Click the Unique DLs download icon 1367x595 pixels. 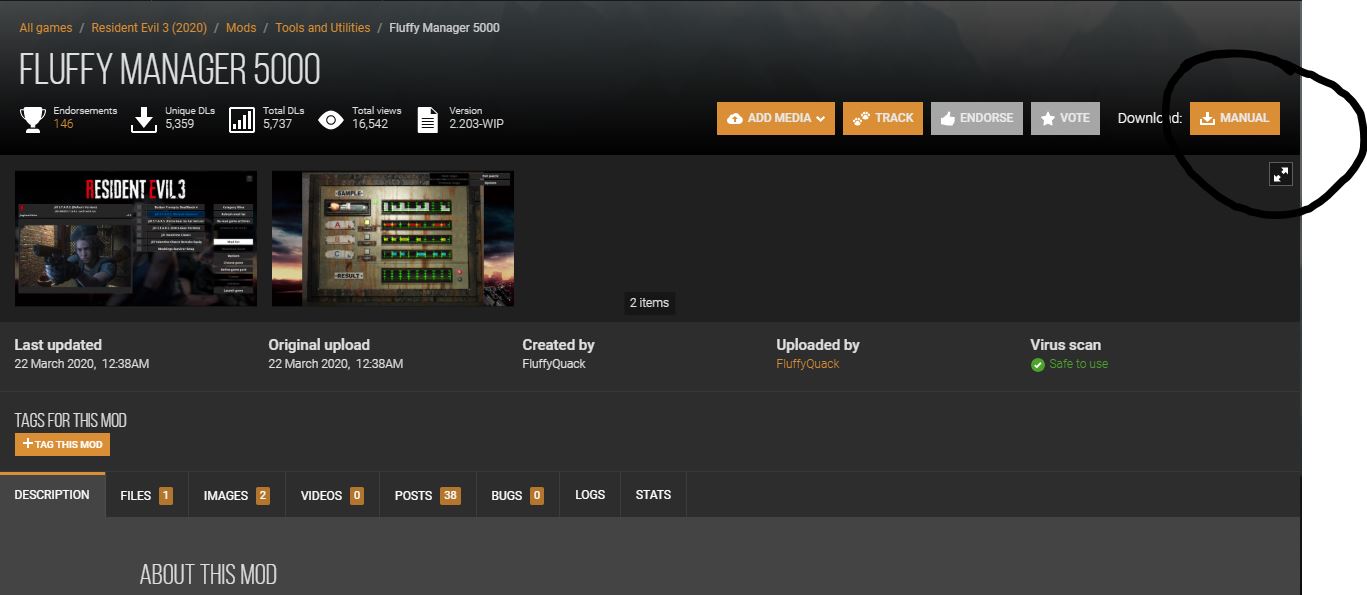point(144,120)
